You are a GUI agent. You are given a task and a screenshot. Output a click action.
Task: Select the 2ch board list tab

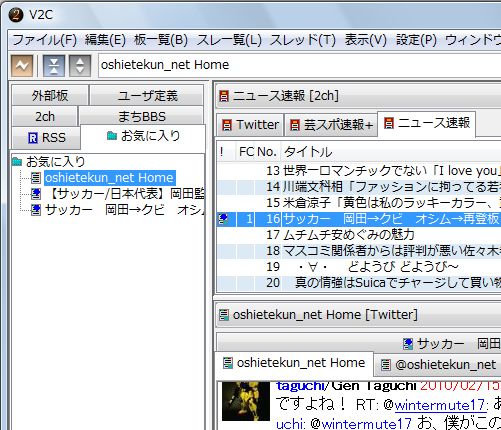45,117
